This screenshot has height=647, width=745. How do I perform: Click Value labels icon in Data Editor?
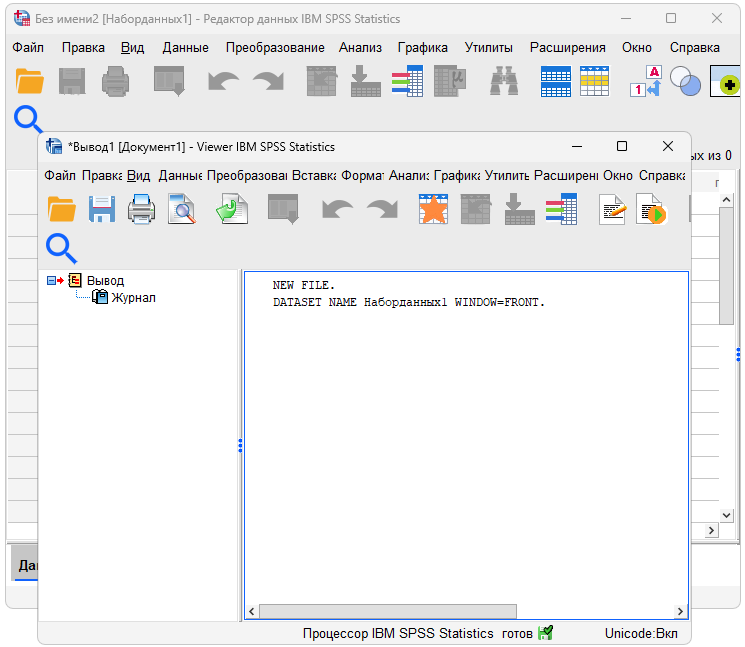[x=646, y=81]
